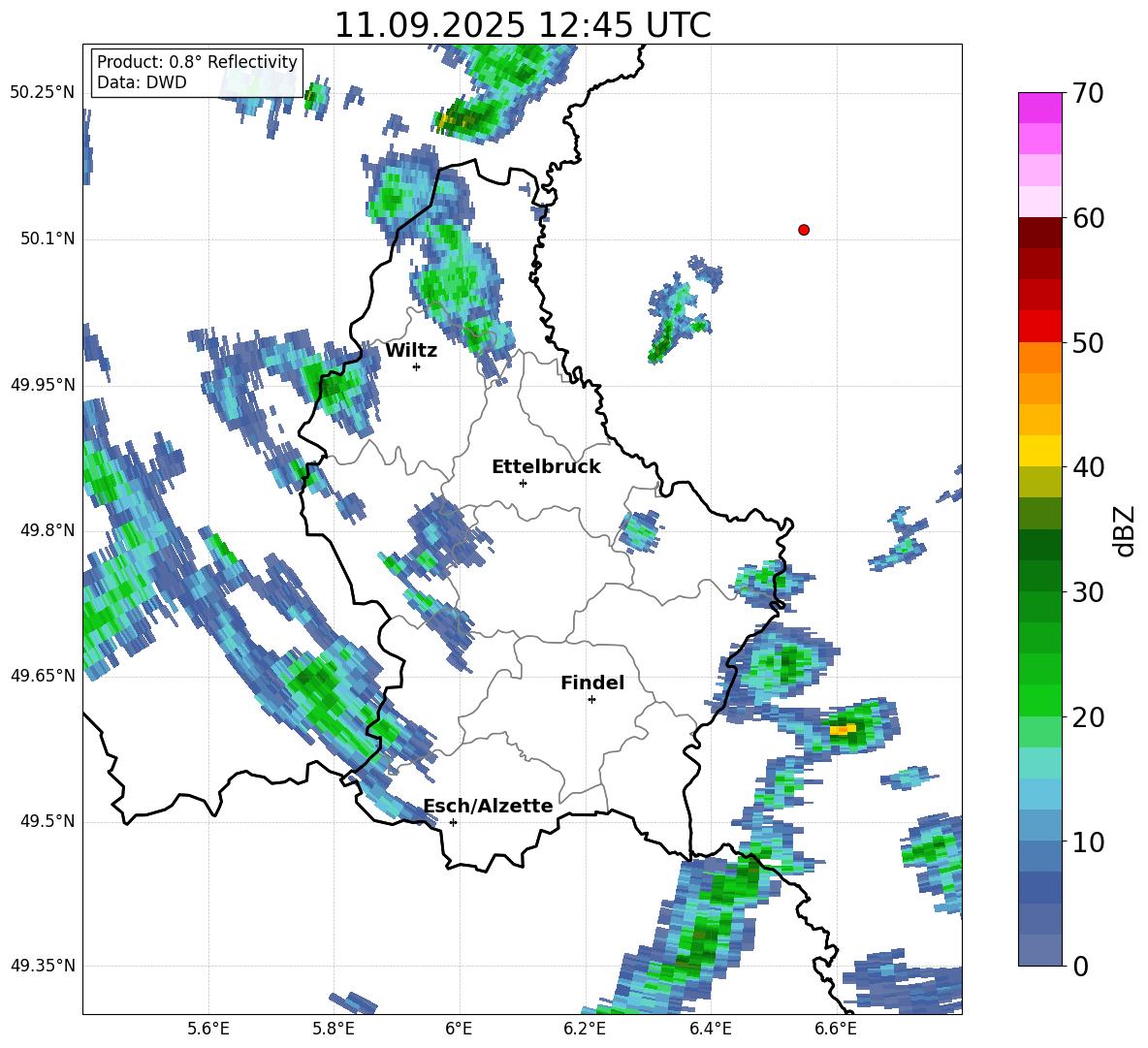Click the 49.35°N latitude label
This screenshot has height=1048, width=1148.
coord(43,966)
